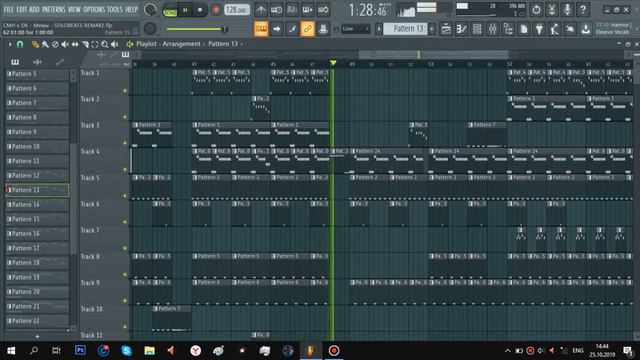
Task: Click 'Pattern 13' in the playlist breadcrumb
Action: pyautogui.click(x=223, y=44)
